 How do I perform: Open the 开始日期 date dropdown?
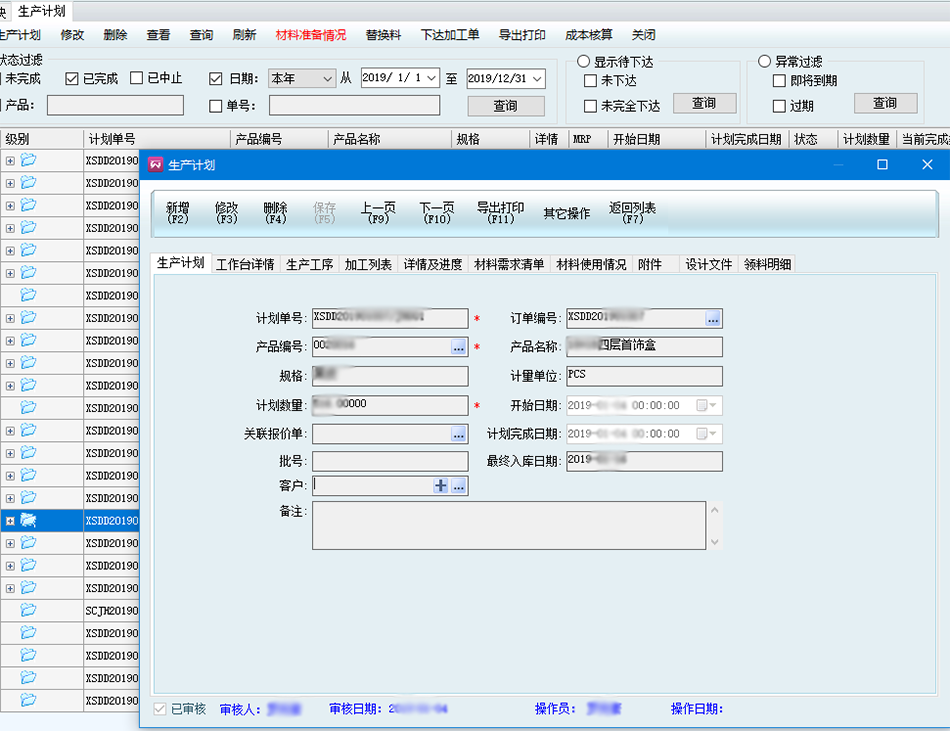pyautogui.click(x=706, y=405)
